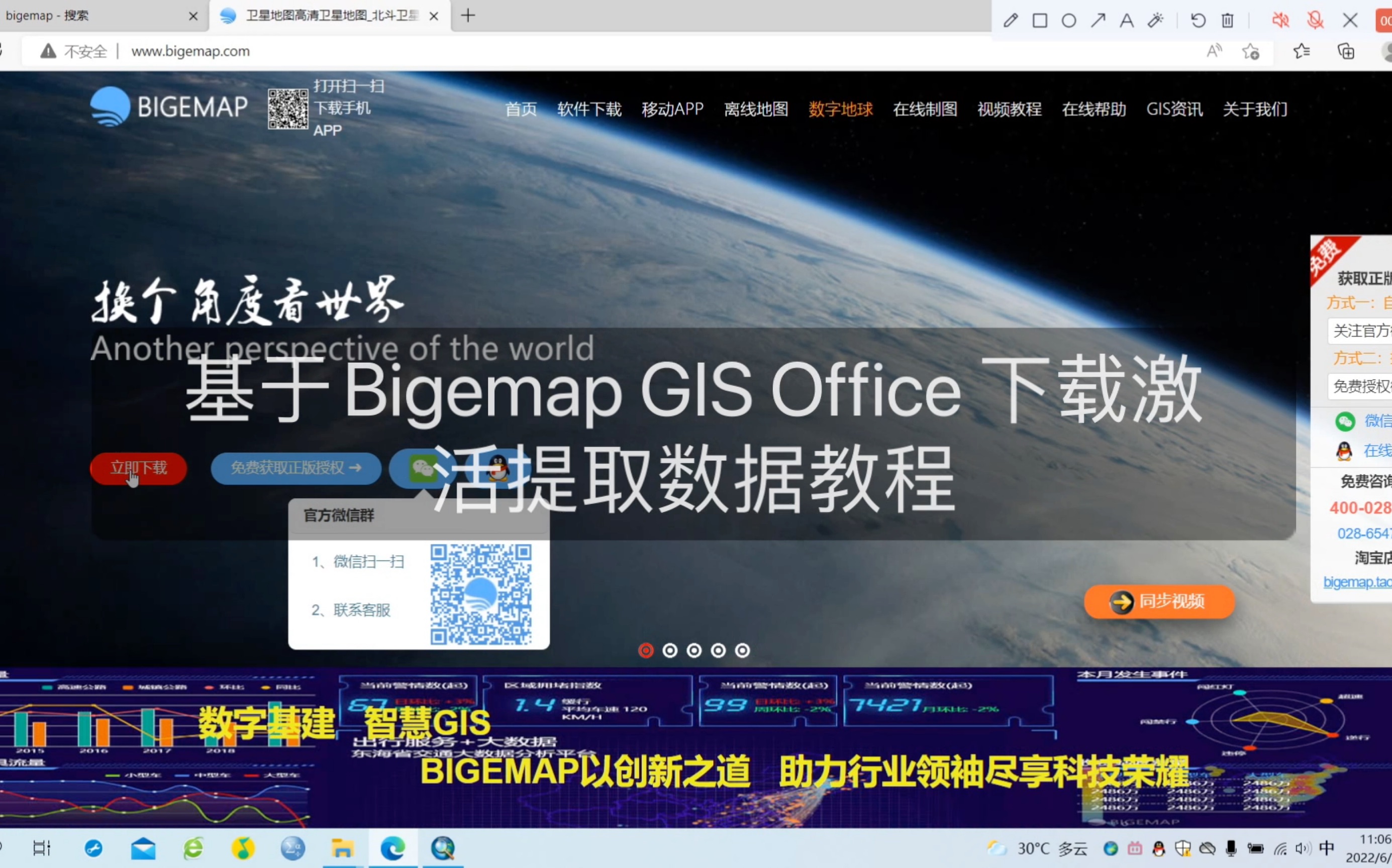Open Microsoft Edge on taskbar
The width and height of the screenshot is (1392, 868).
coord(393,848)
